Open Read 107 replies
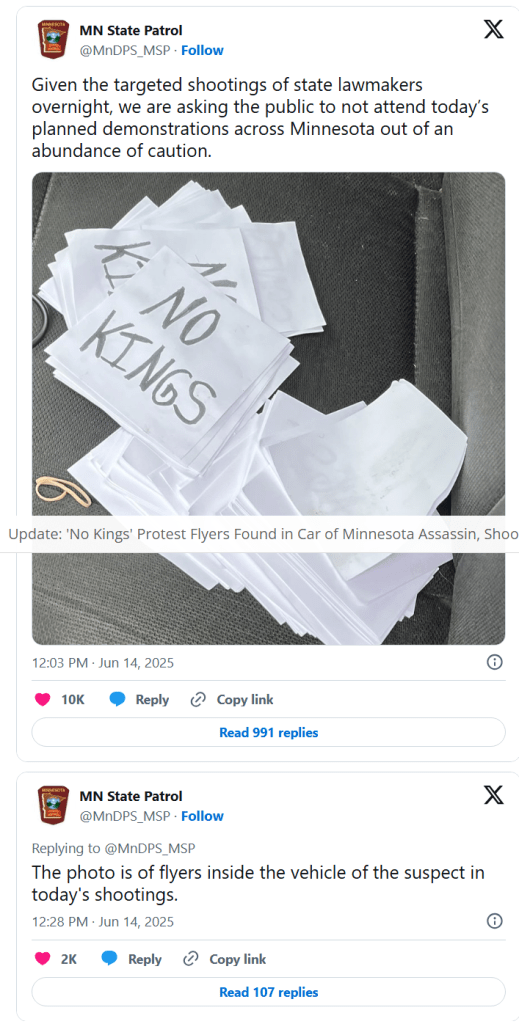 point(268,992)
